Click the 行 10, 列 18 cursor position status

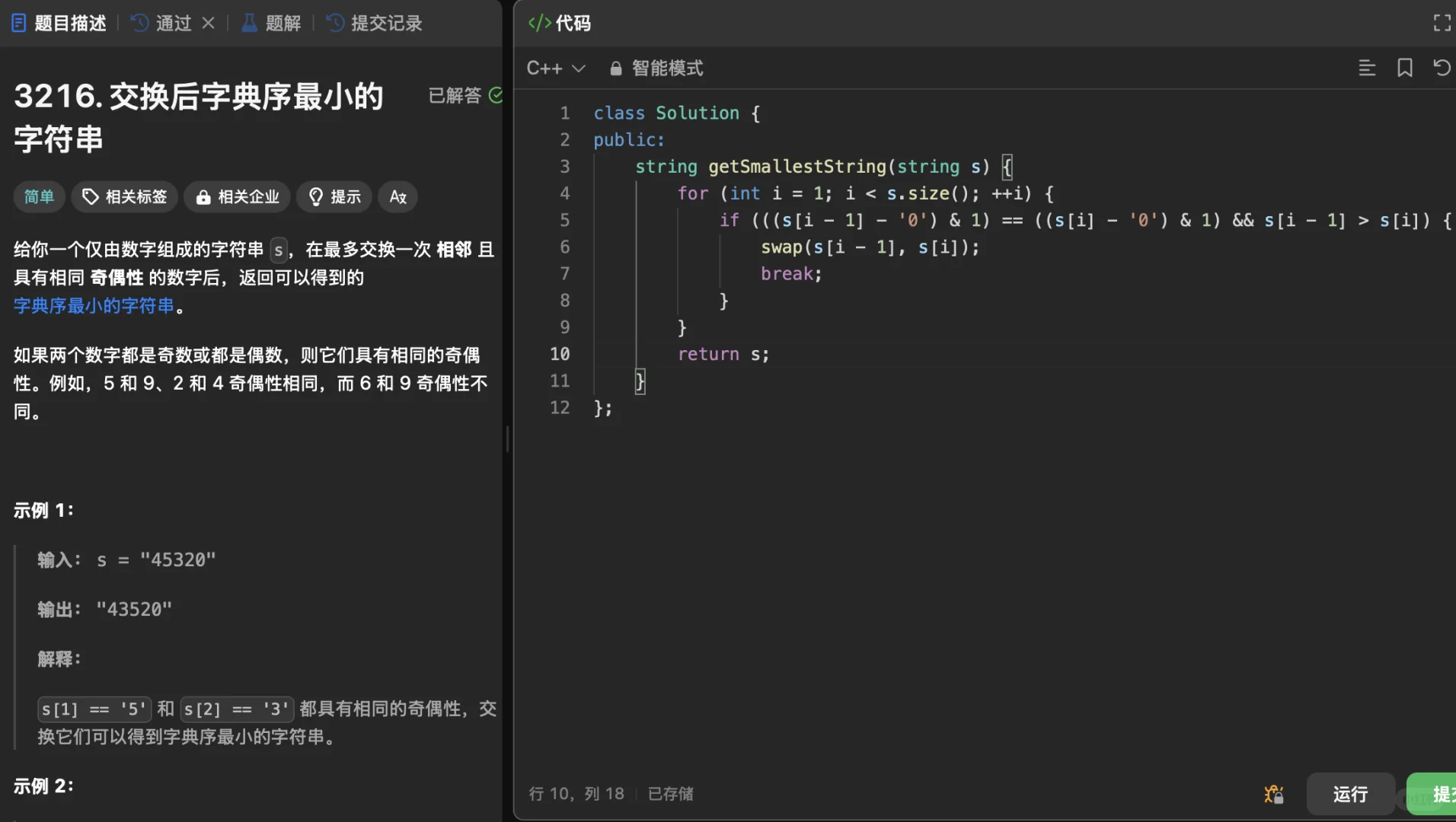click(576, 794)
